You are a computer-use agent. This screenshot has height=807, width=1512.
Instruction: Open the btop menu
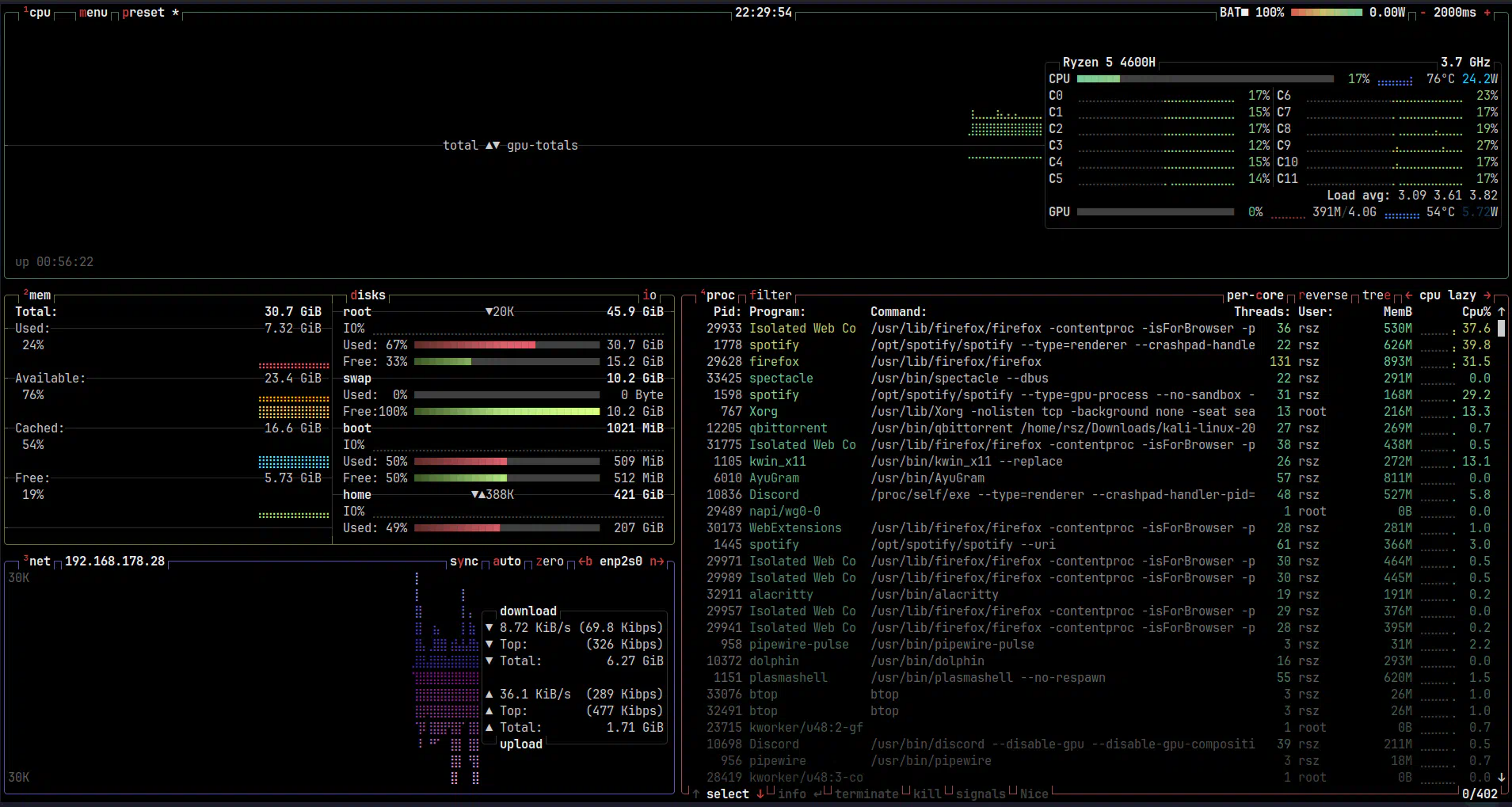tap(93, 13)
